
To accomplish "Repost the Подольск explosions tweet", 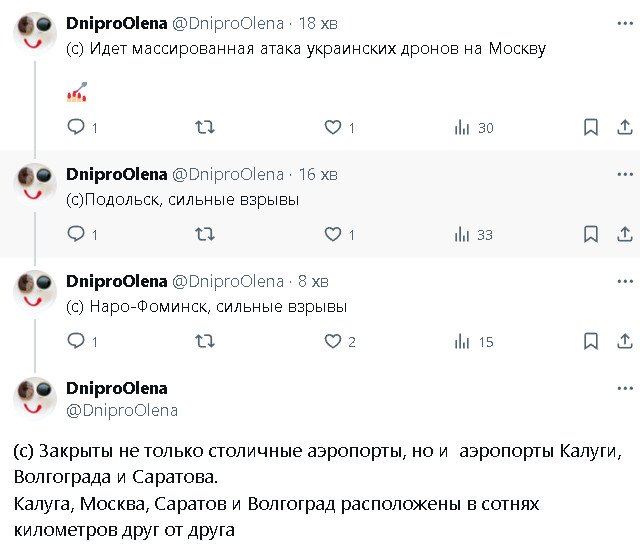I will click(x=204, y=234).
